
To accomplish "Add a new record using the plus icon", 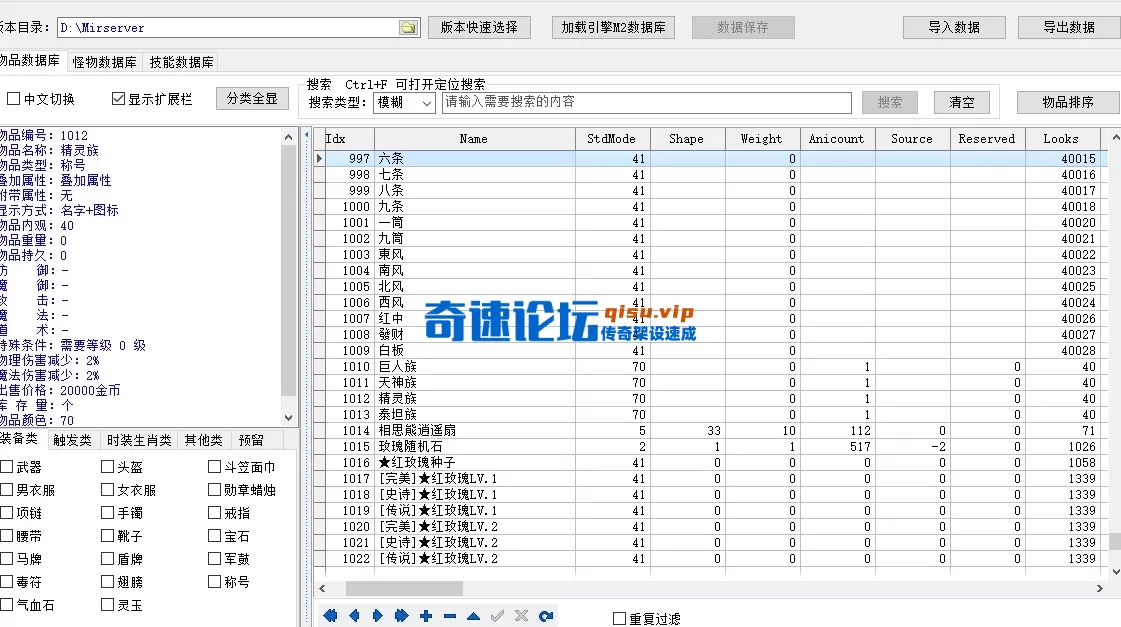I will click(x=425, y=616).
